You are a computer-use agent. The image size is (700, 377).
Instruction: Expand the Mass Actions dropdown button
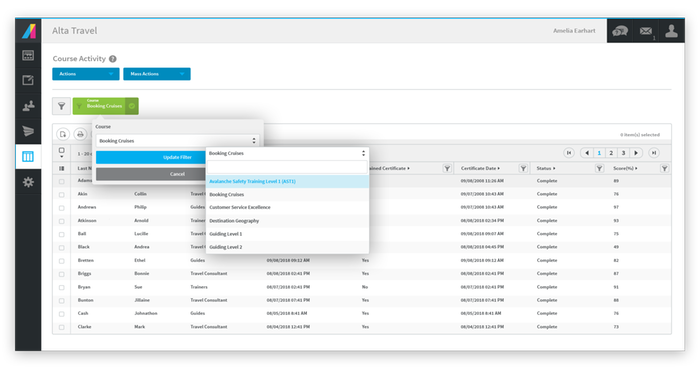157,74
